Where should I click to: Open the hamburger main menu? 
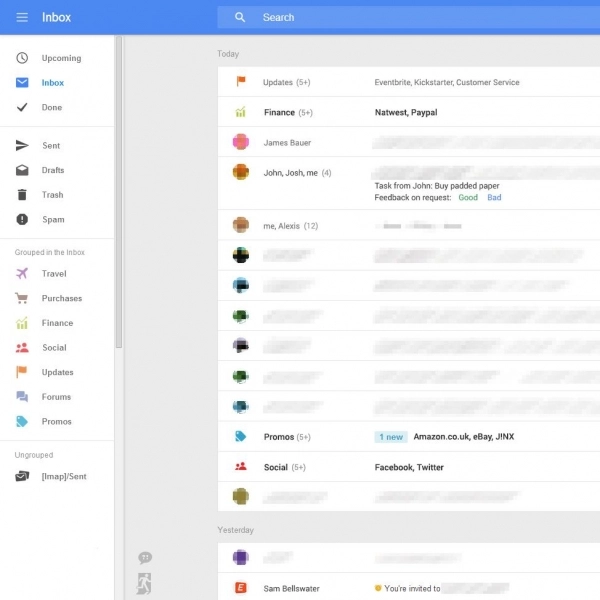[22, 17]
